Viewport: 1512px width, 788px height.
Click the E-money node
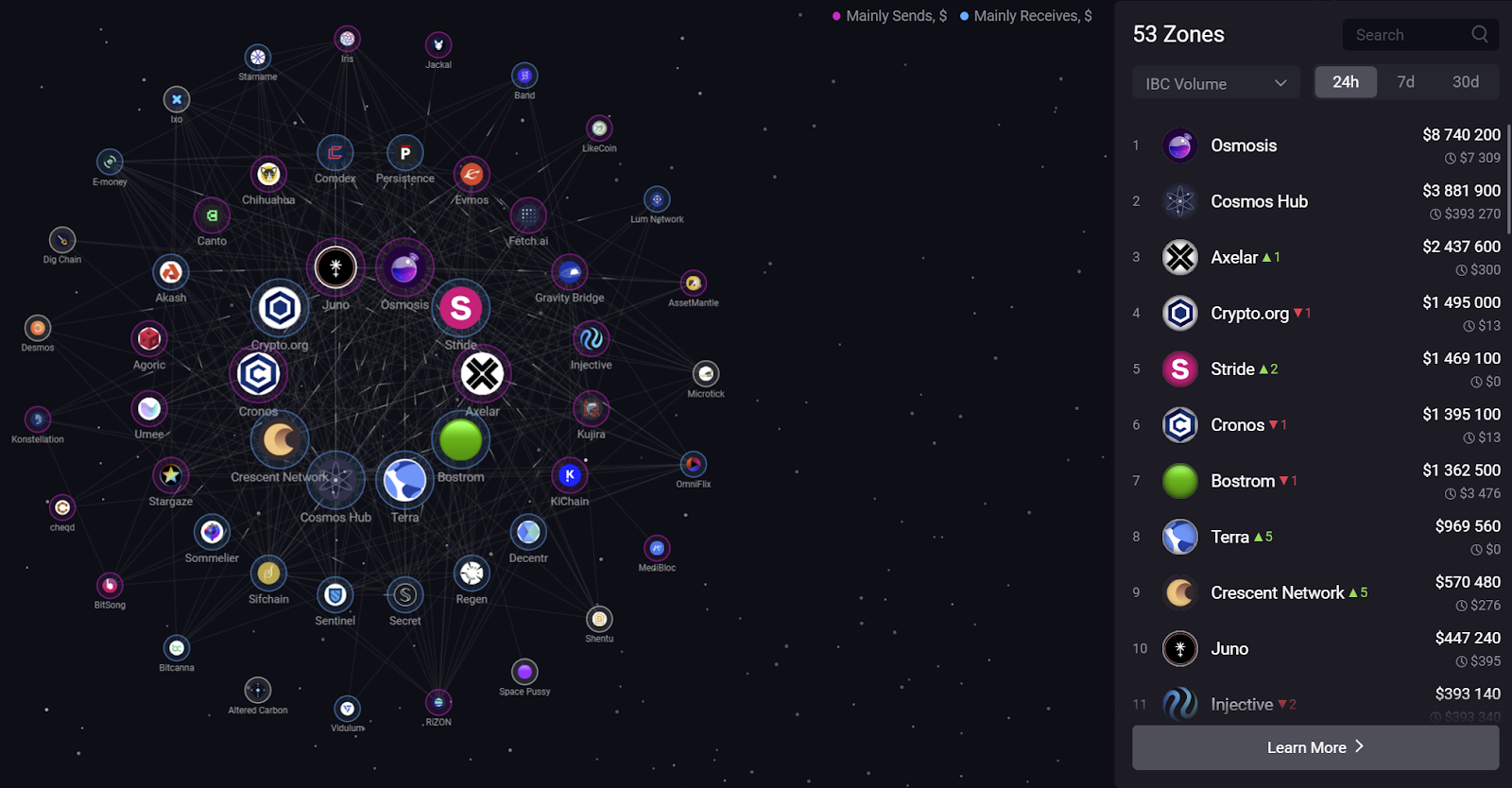point(110,162)
